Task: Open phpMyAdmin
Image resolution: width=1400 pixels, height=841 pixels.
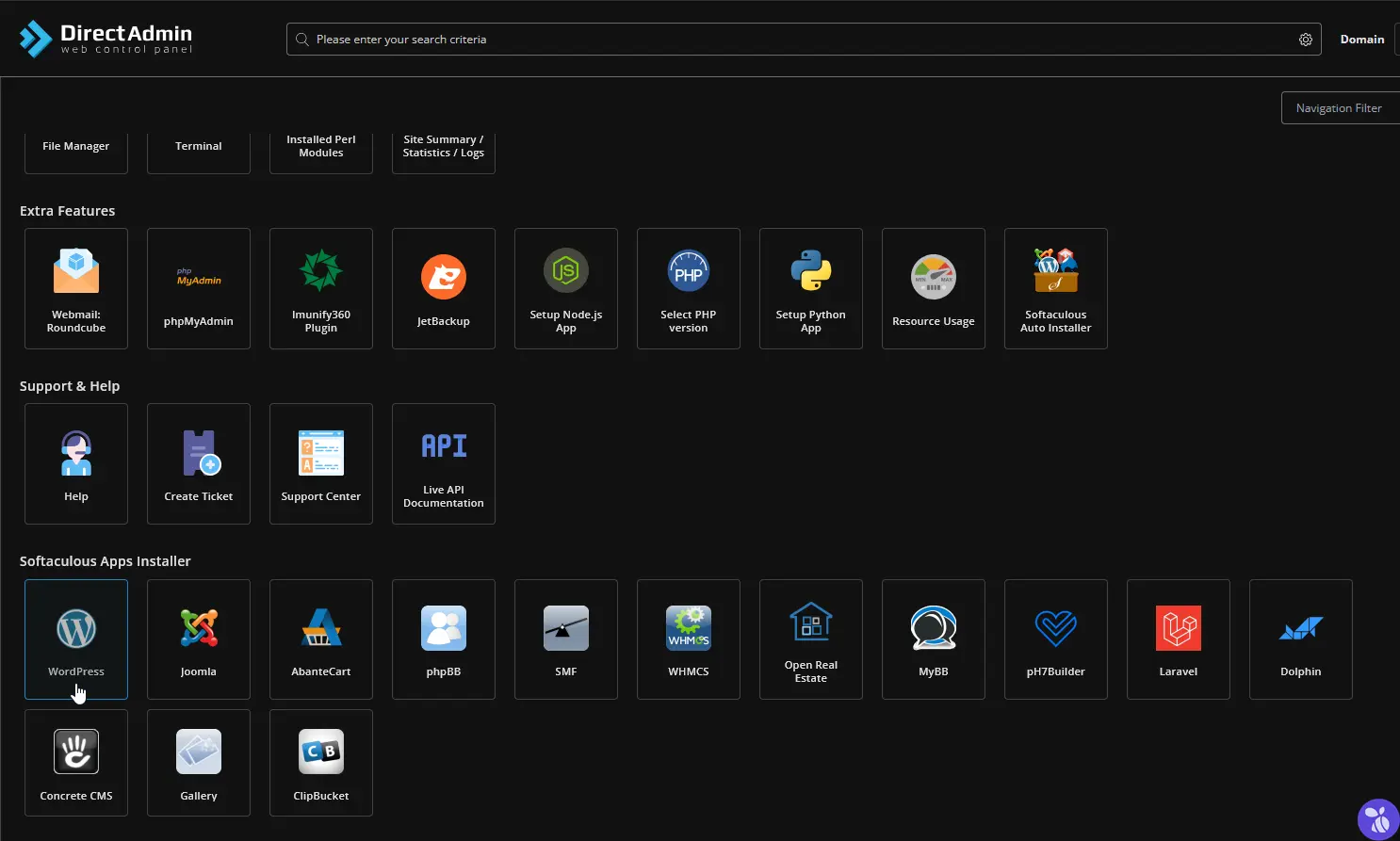Action: click(x=199, y=288)
